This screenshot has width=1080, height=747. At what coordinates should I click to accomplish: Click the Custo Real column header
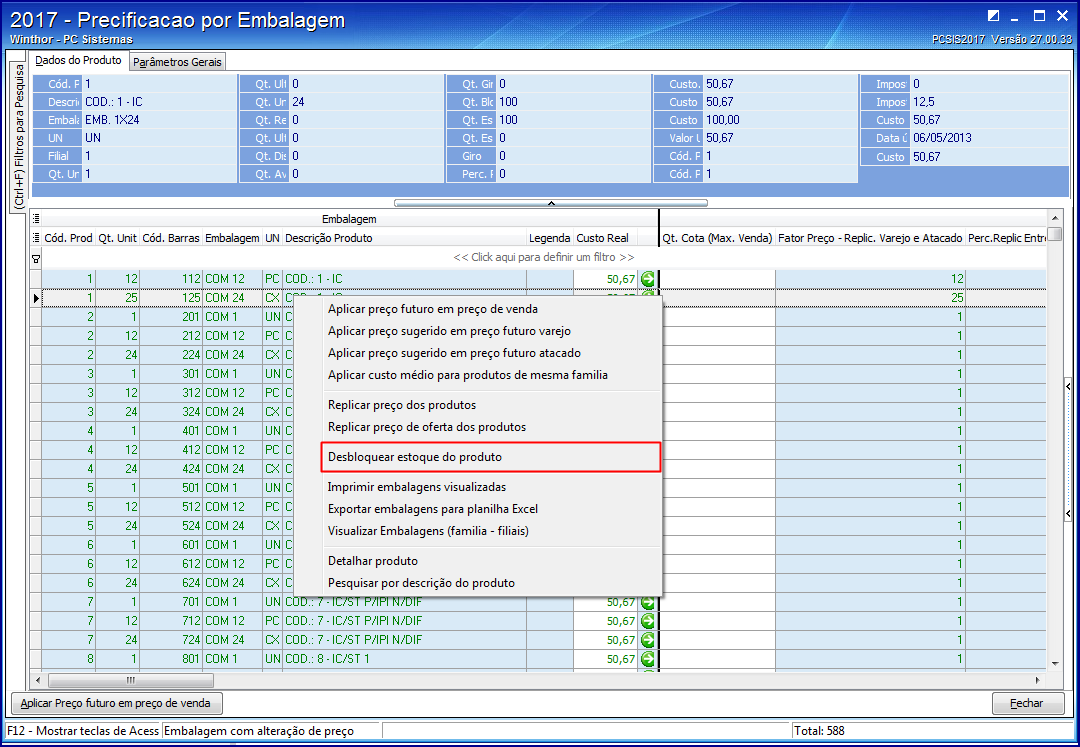[x=605, y=238]
